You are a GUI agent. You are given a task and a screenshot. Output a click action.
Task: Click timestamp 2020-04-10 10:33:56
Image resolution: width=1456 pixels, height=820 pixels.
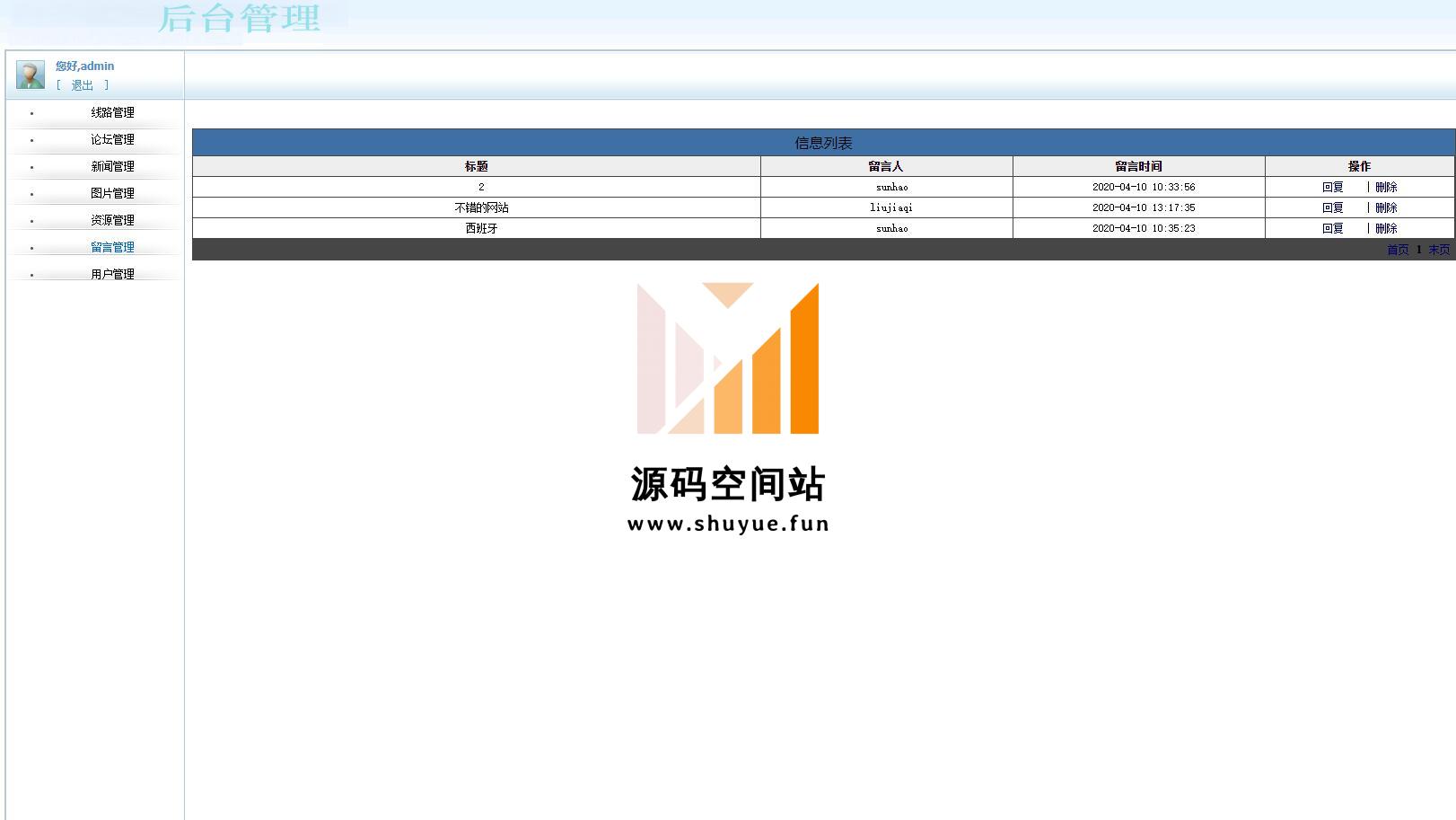coord(1144,187)
